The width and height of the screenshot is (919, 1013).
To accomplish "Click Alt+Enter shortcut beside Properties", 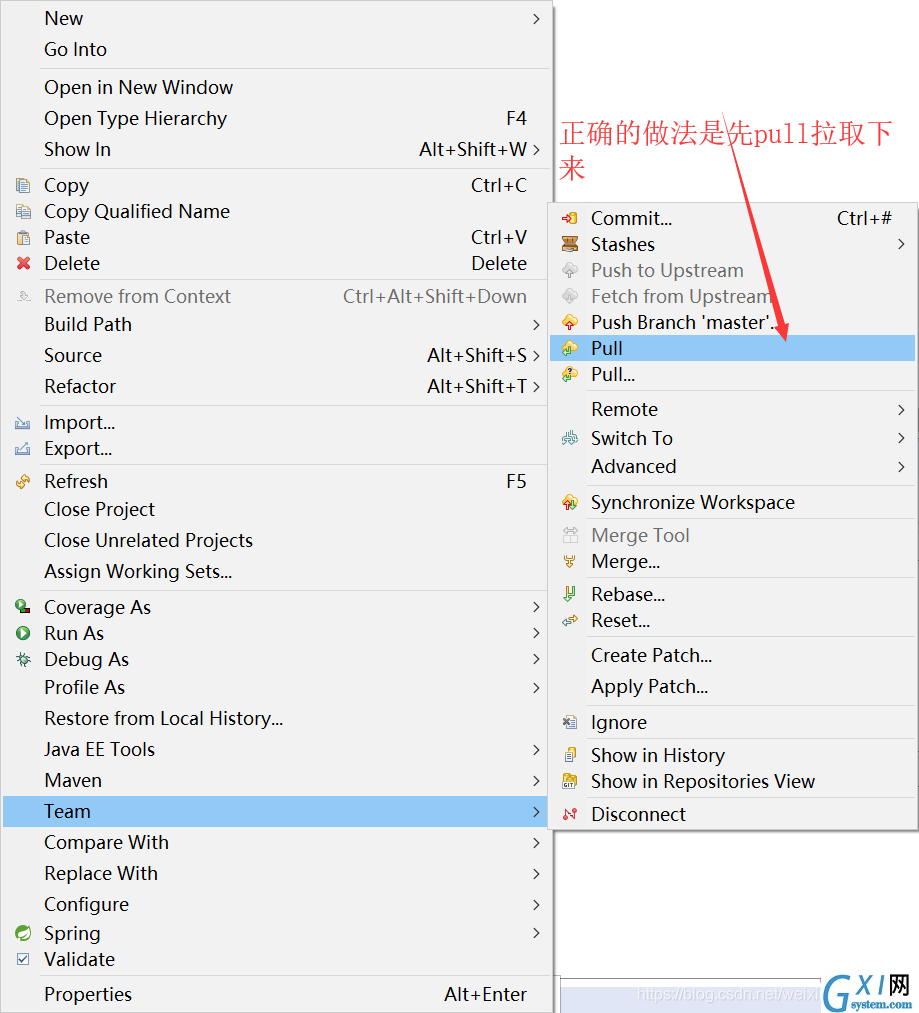I will coord(485,994).
